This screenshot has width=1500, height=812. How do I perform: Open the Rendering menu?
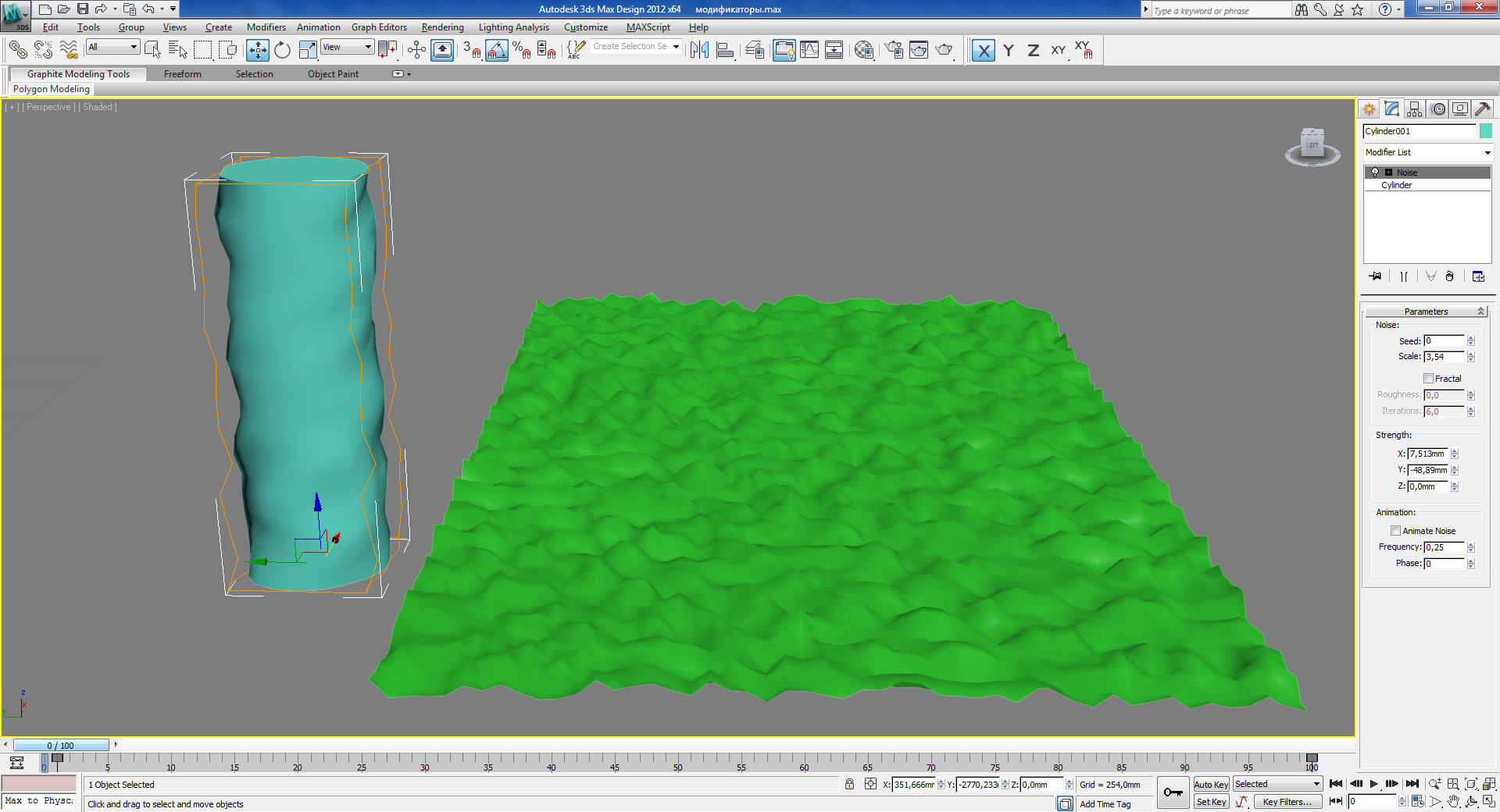pyautogui.click(x=443, y=27)
